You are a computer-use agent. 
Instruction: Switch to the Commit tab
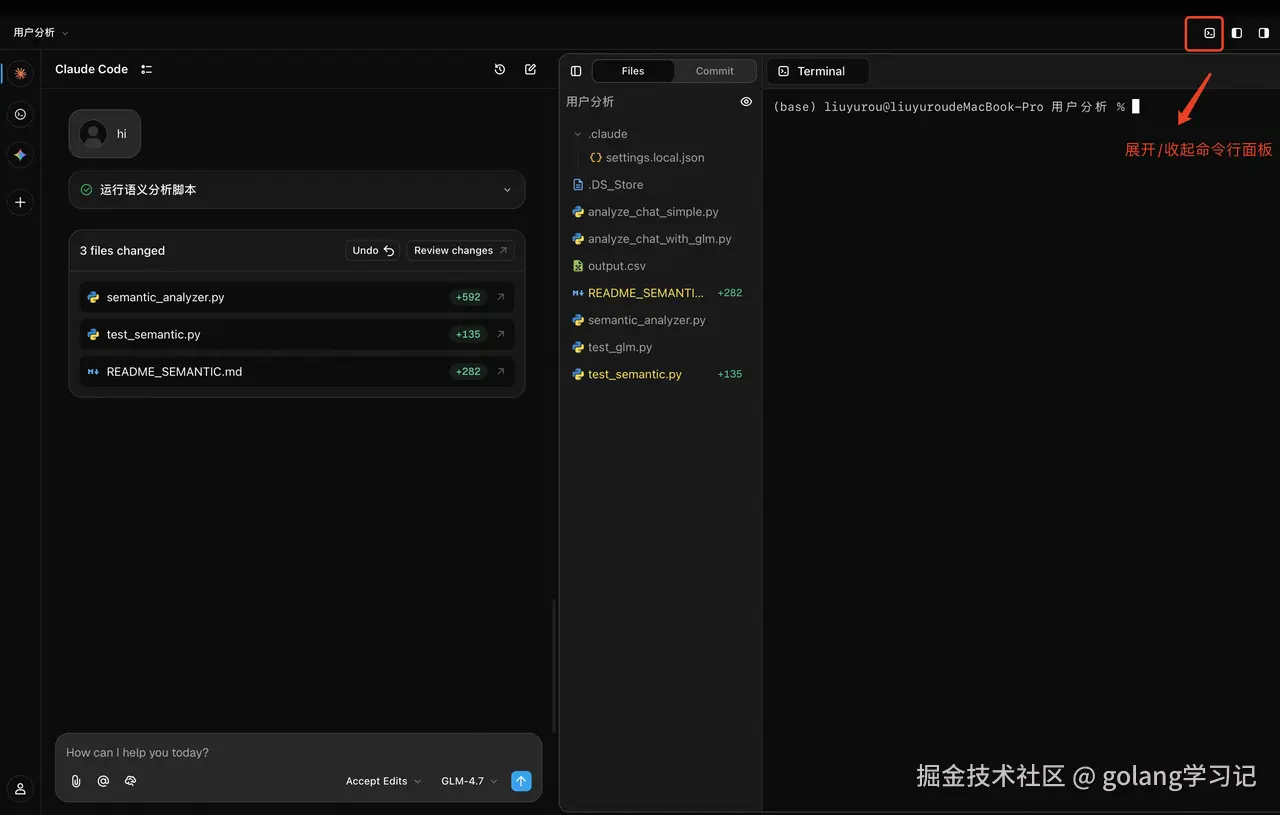point(714,71)
